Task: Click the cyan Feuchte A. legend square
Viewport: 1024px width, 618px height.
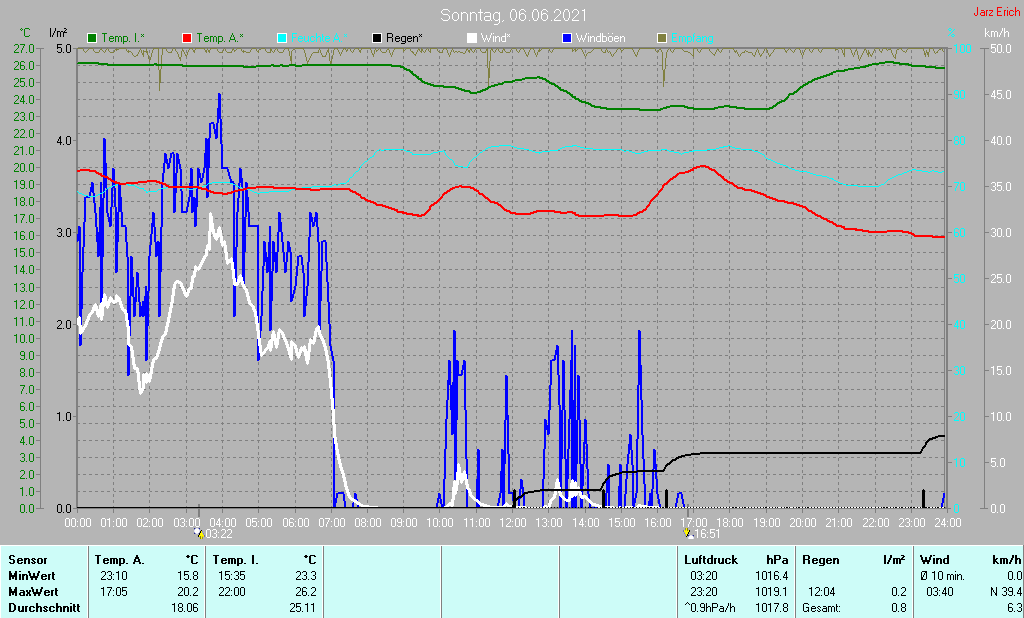Action: point(281,38)
